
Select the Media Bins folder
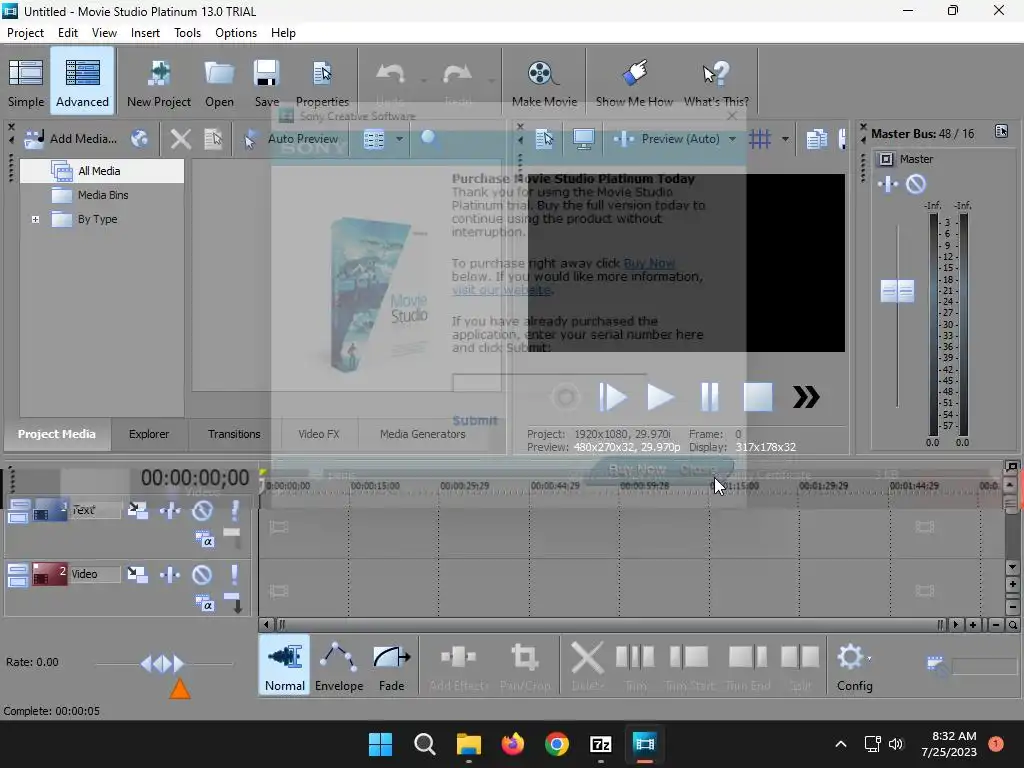click(103, 195)
